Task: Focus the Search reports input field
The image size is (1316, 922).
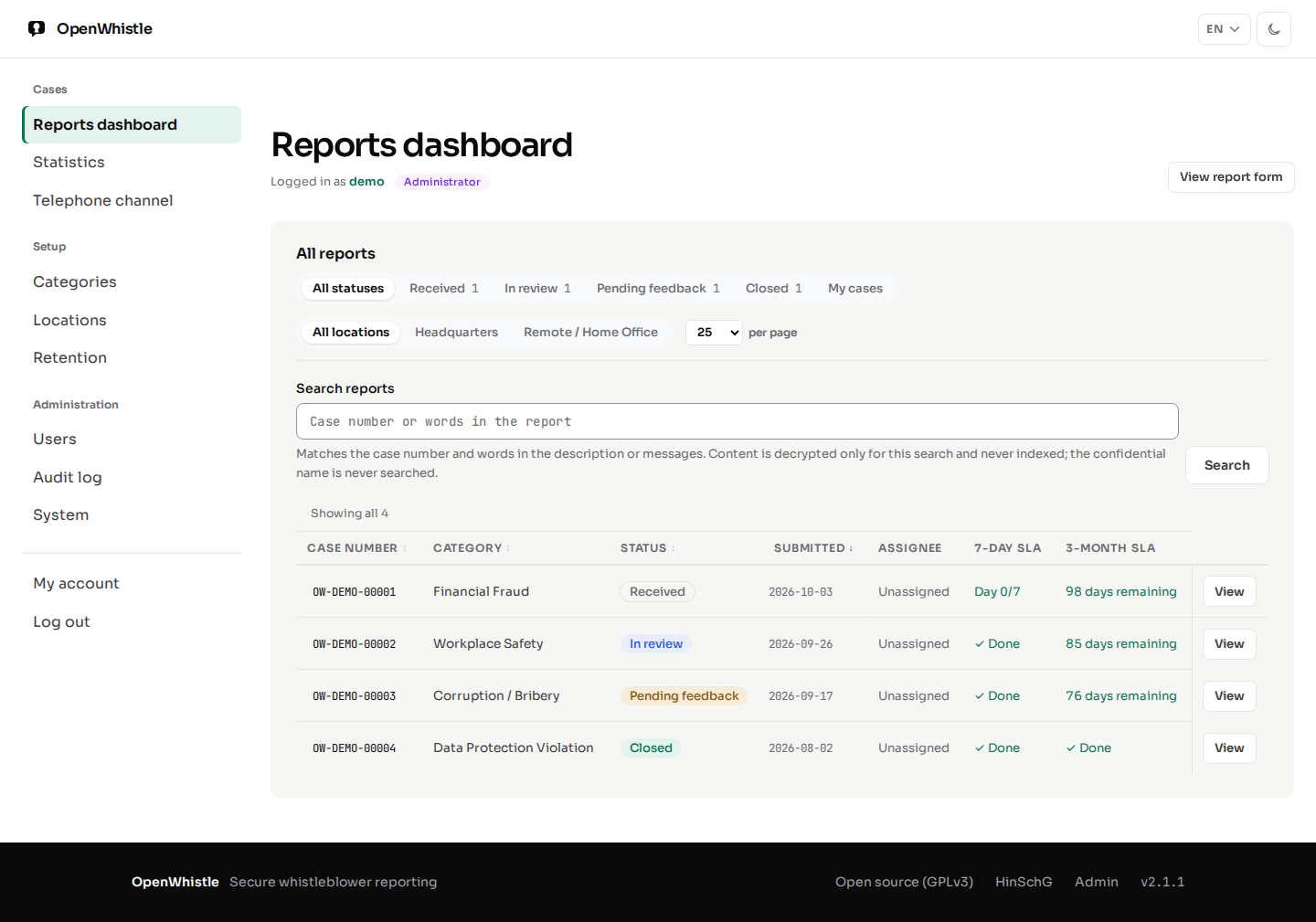Action: pos(738,421)
